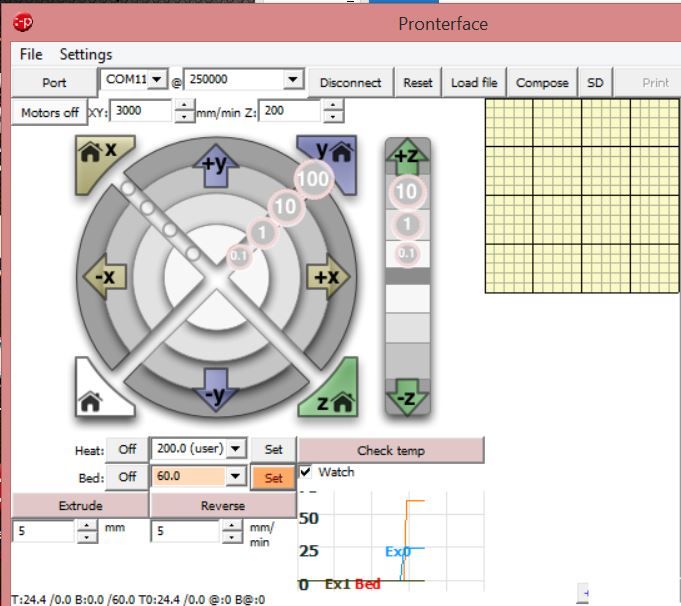
Task: Click the extrude speed field in mm/min
Action: (185, 531)
